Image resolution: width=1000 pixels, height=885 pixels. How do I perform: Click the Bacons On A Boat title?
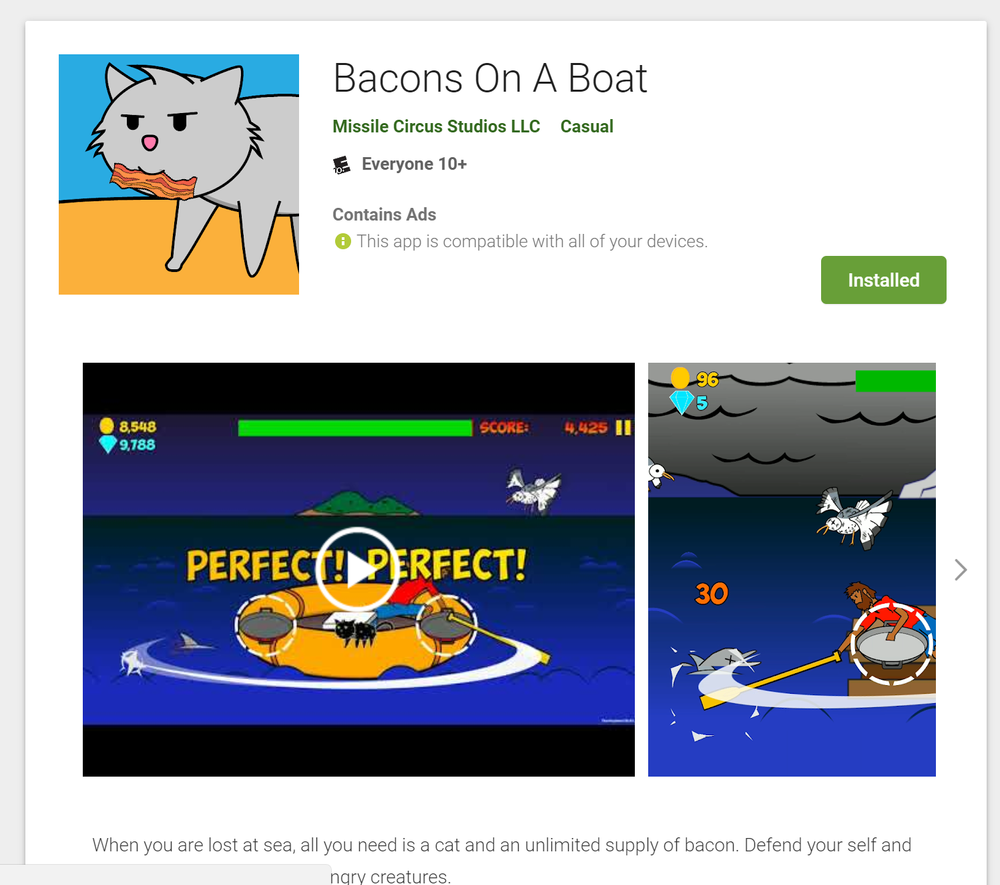[490, 78]
